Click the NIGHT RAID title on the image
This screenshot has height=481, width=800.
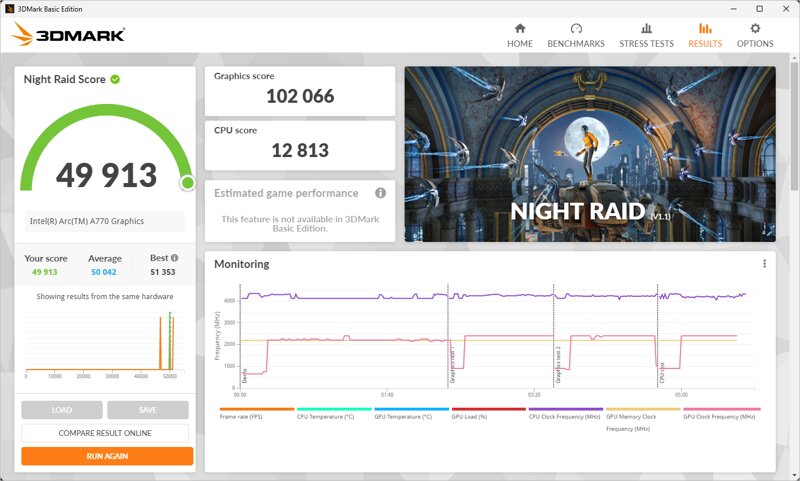pyautogui.click(x=578, y=211)
